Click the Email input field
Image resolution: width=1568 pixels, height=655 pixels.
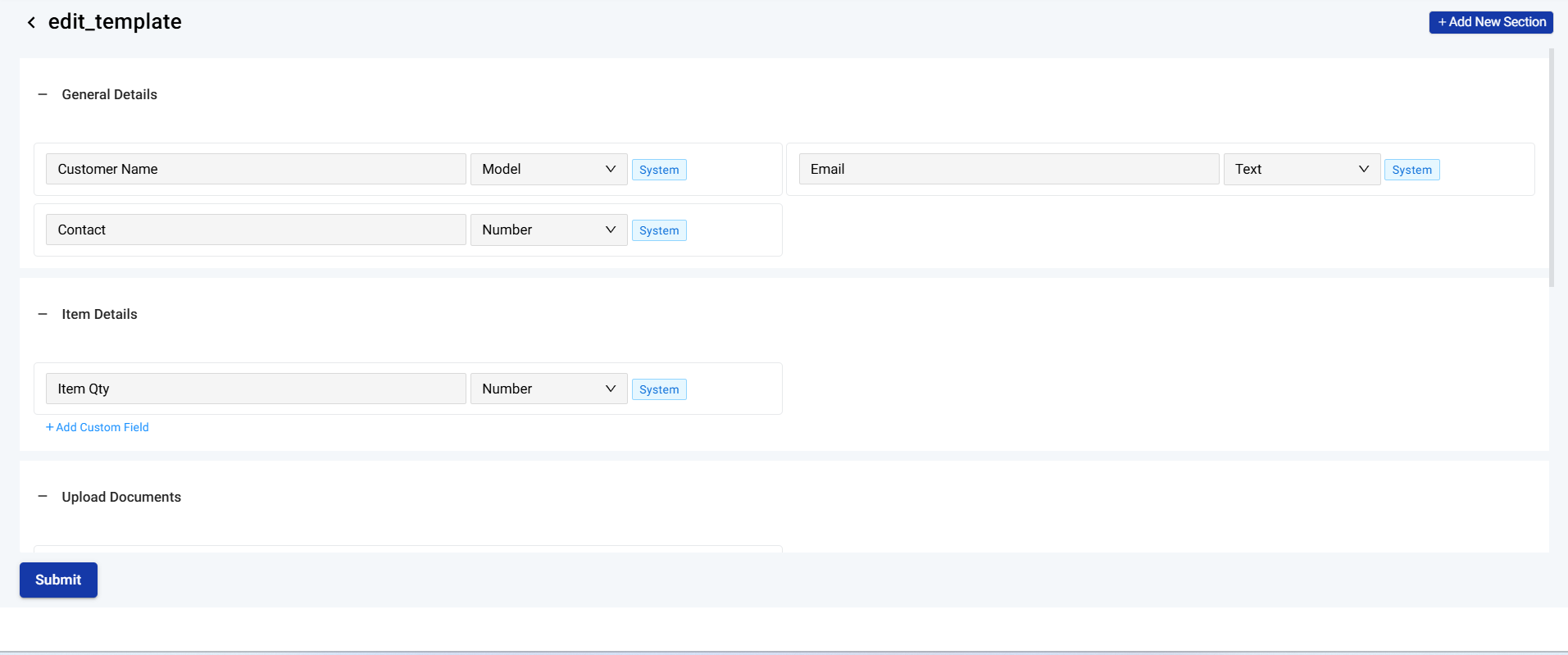tap(1008, 170)
